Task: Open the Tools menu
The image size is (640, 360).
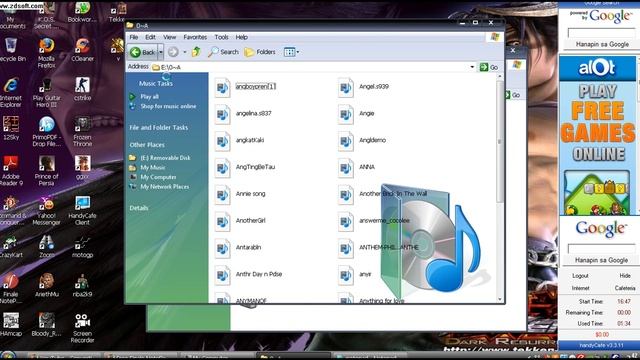Action: click(x=221, y=37)
